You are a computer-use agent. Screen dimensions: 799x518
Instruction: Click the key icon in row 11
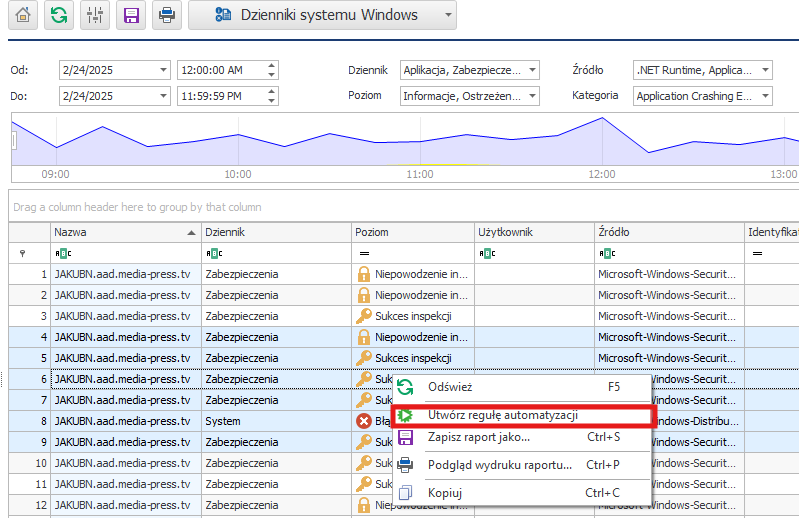click(363, 484)
